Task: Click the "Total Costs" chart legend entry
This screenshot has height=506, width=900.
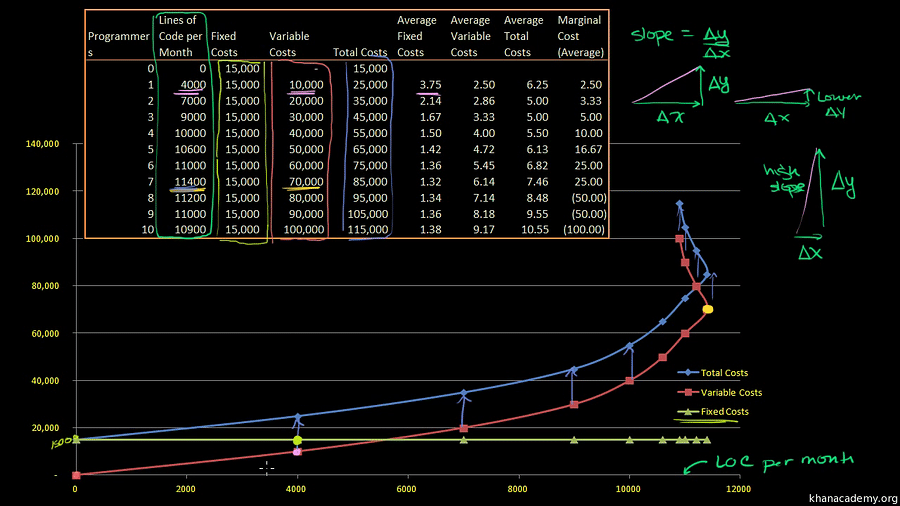Action: [713, 373]
